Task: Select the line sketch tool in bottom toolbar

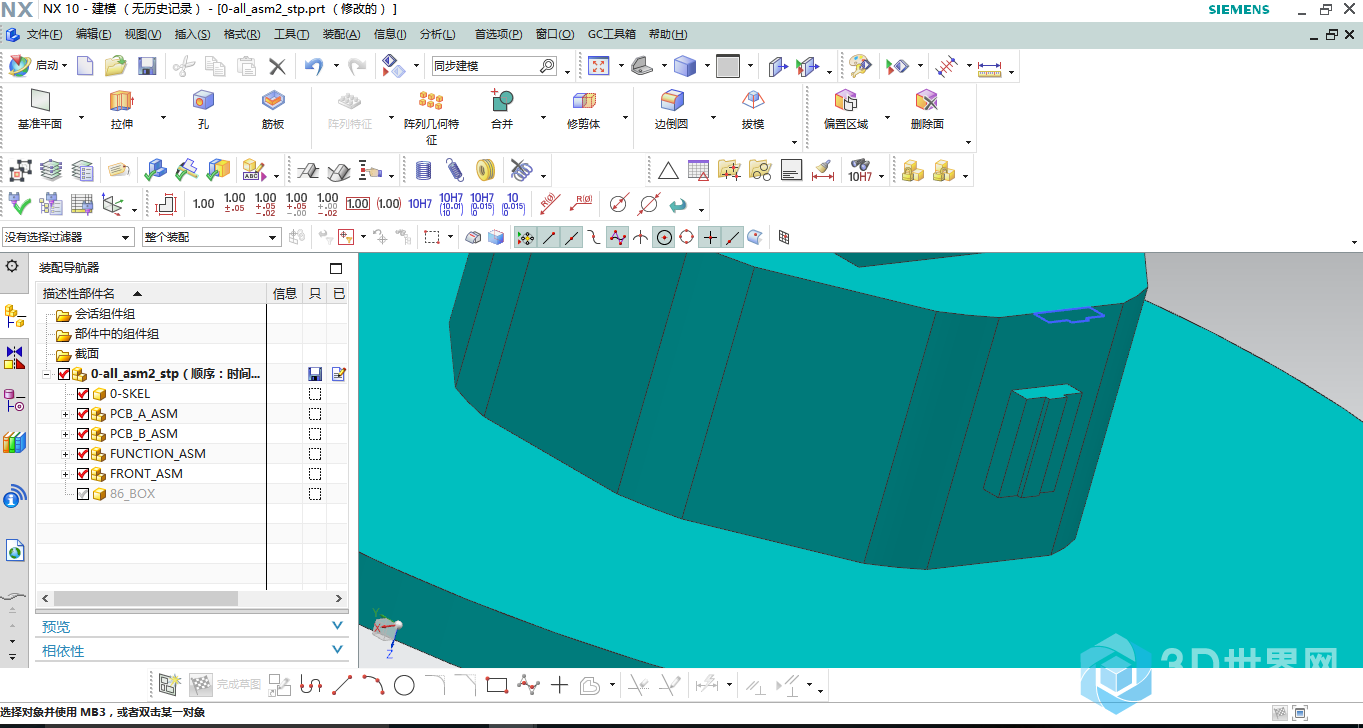Action: (342, 685)
